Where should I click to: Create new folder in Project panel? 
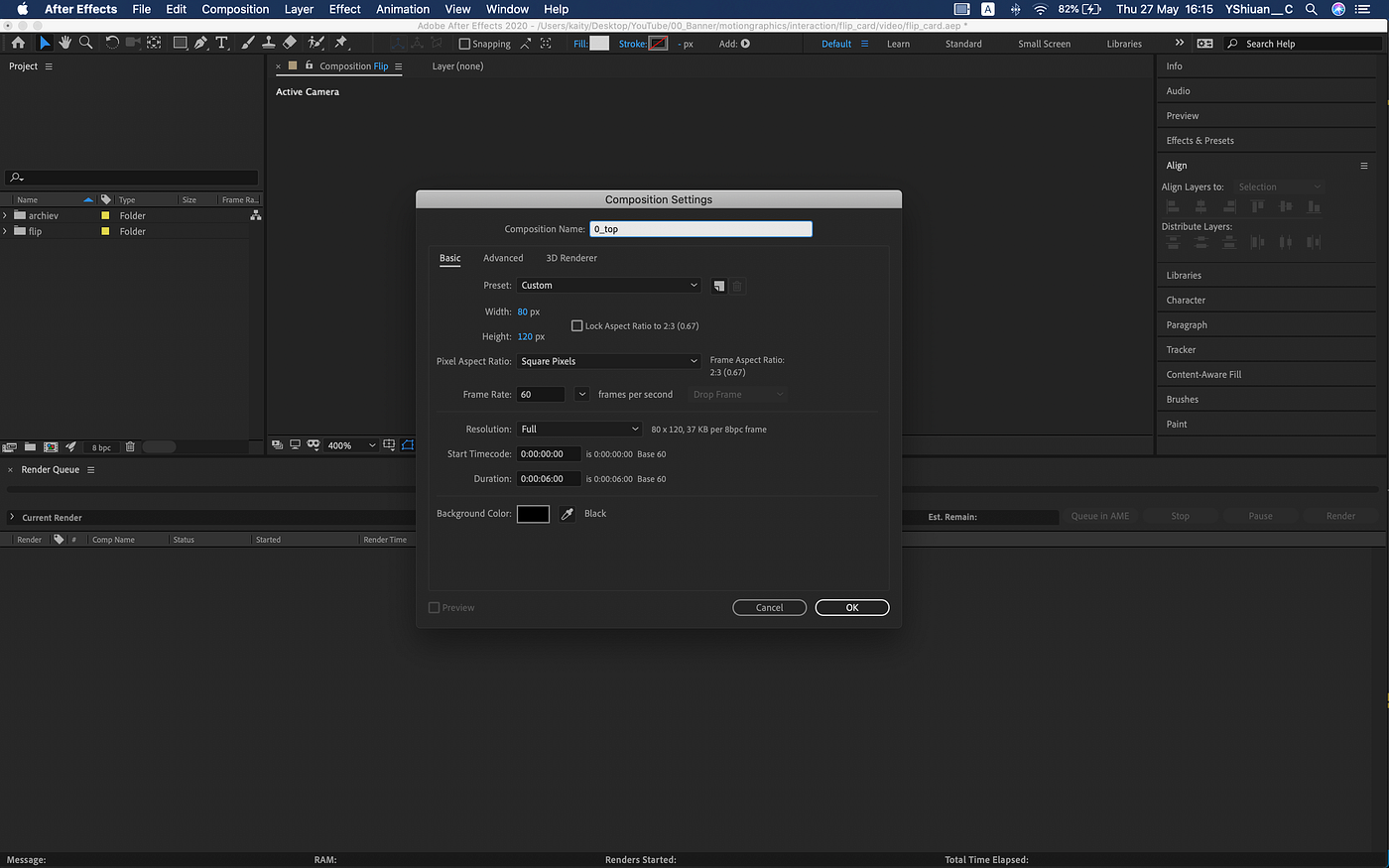click(x=30, y=447)
